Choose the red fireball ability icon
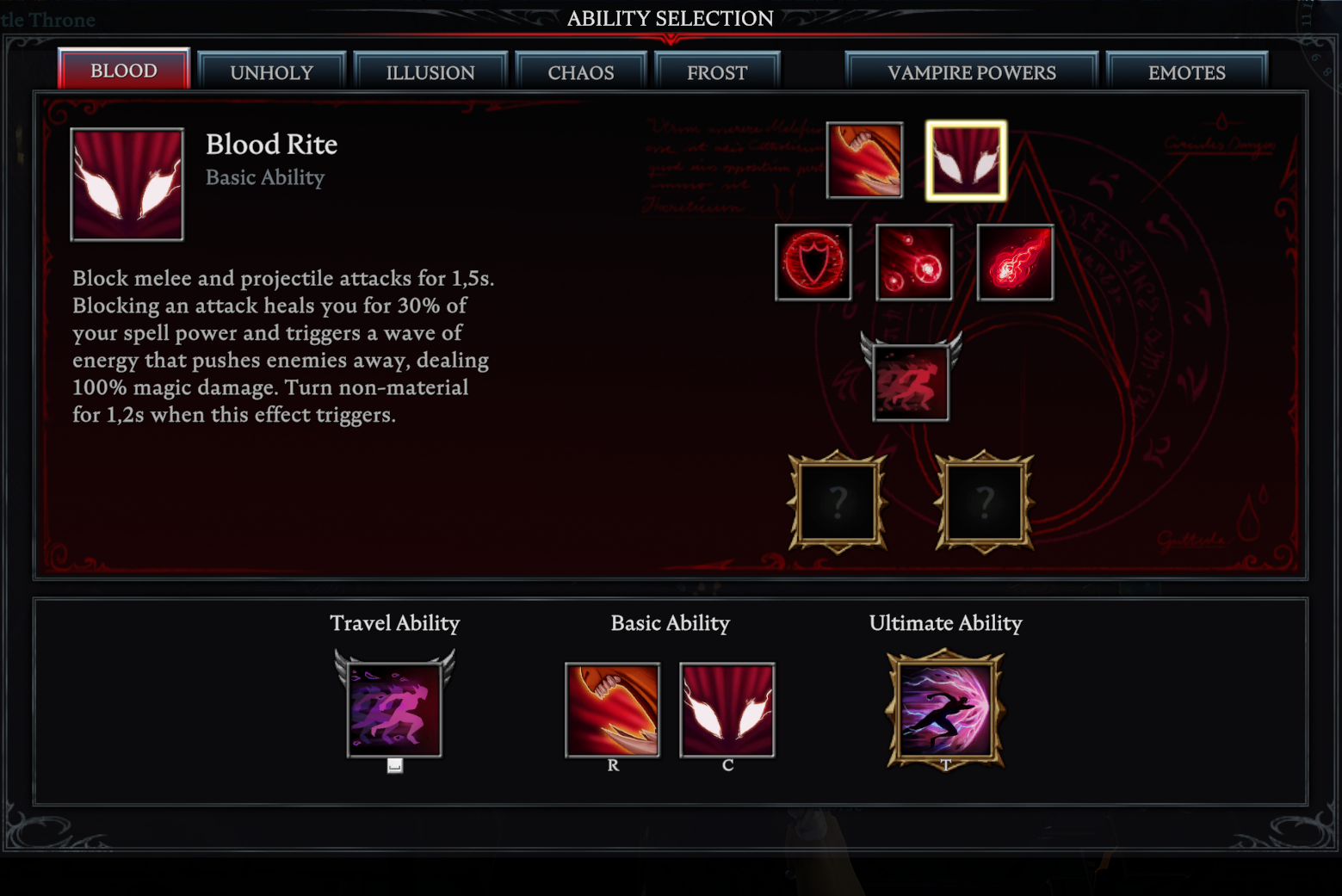 1015,263
